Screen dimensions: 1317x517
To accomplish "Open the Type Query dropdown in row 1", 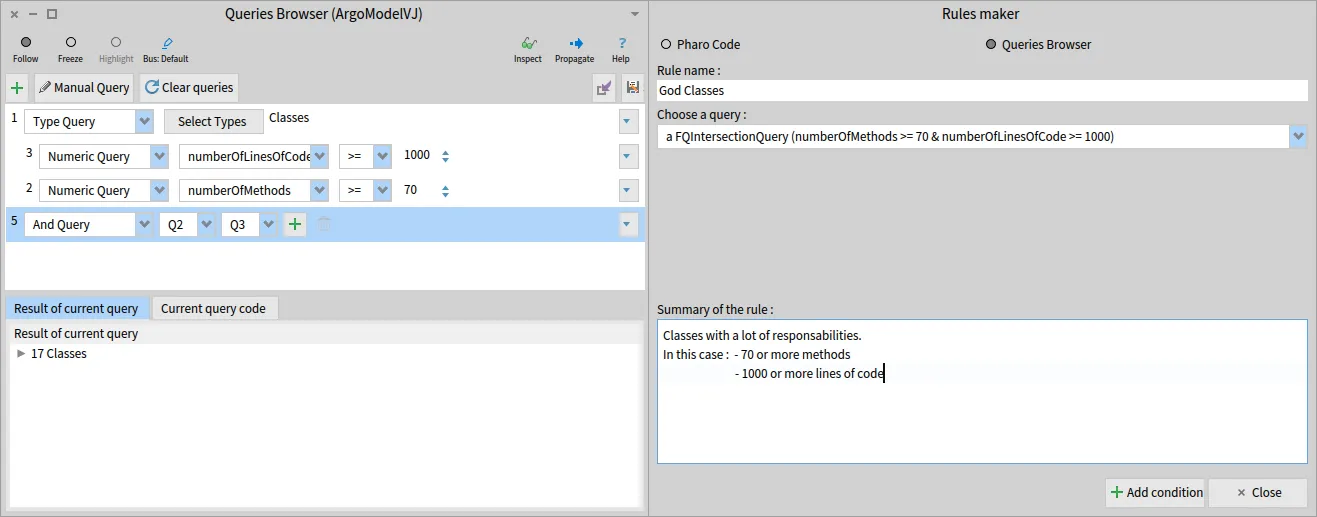I will 145,122.
